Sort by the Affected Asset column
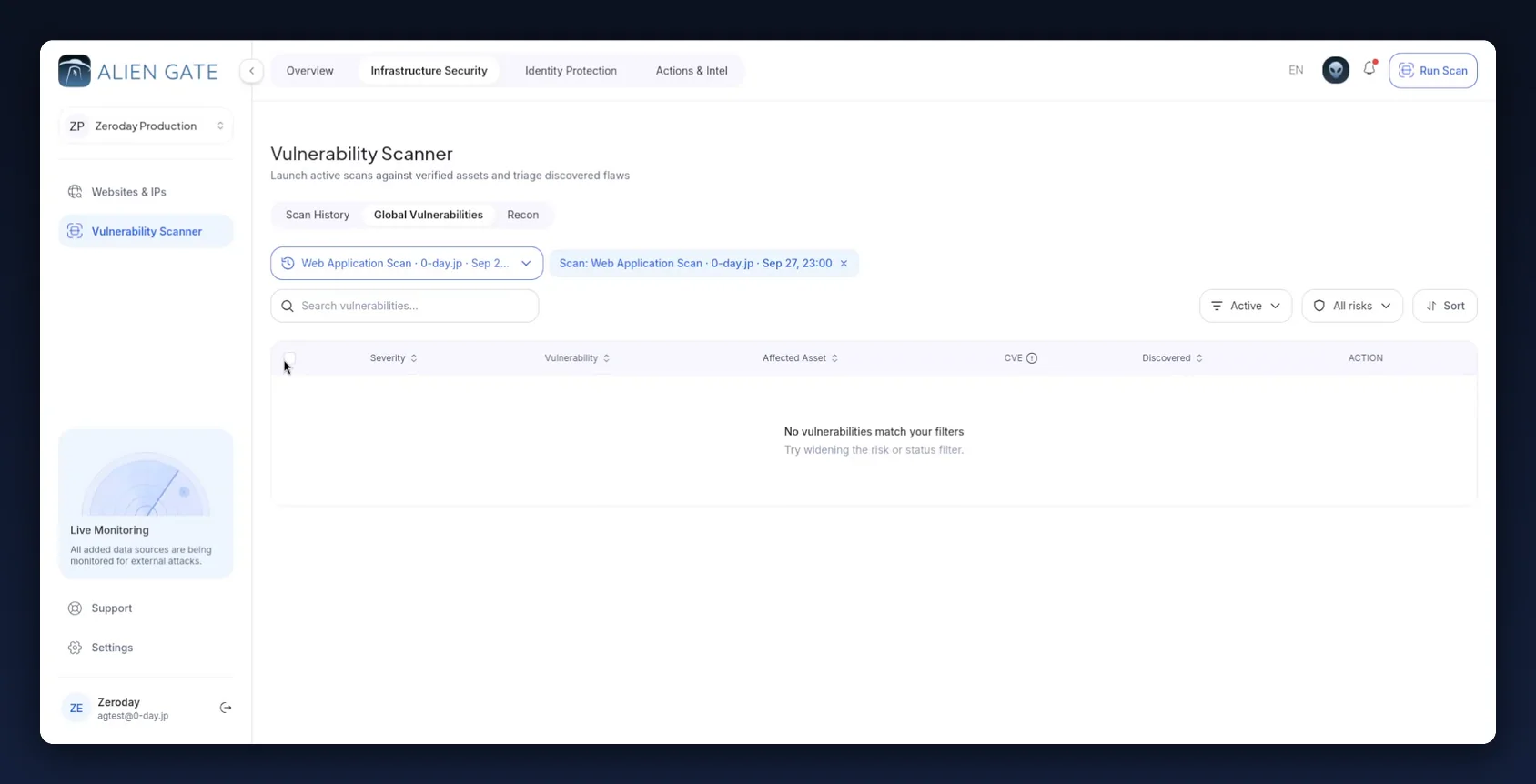Screen dimensions: 1536x784 800,358
